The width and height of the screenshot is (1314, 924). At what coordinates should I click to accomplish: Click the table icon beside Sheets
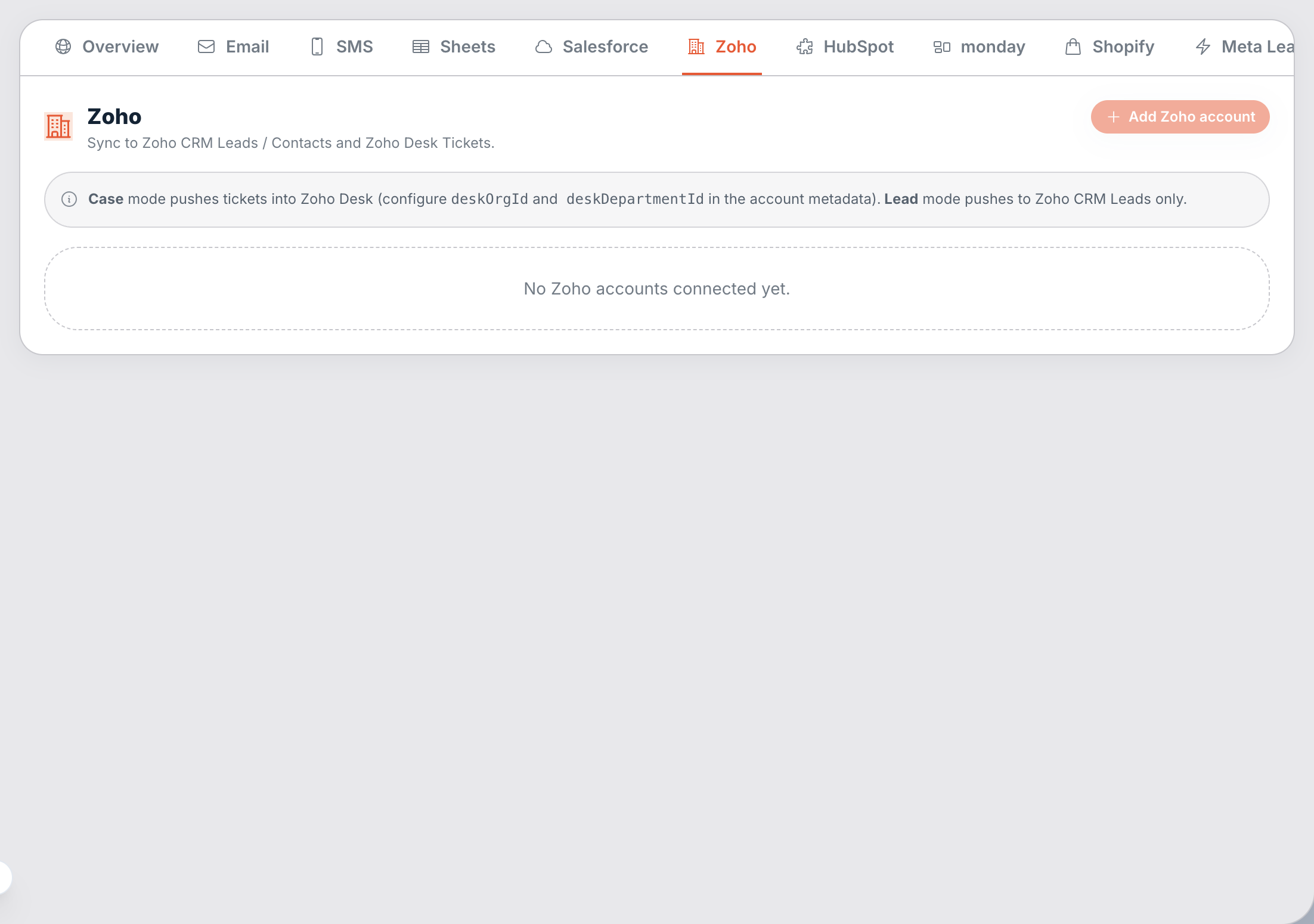421,46
